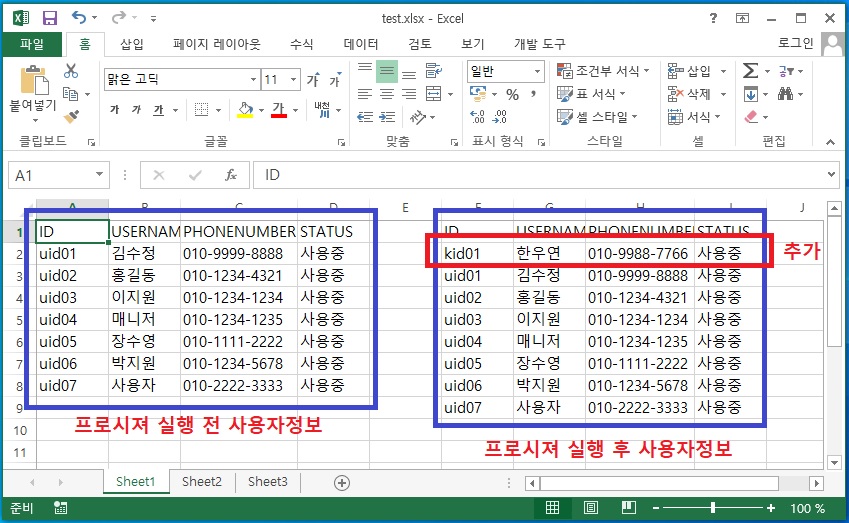Image resolution: width=849 pixels, height=523 pixels.
Task: Open the font size dropdown
Action: (x=293, y=80)
